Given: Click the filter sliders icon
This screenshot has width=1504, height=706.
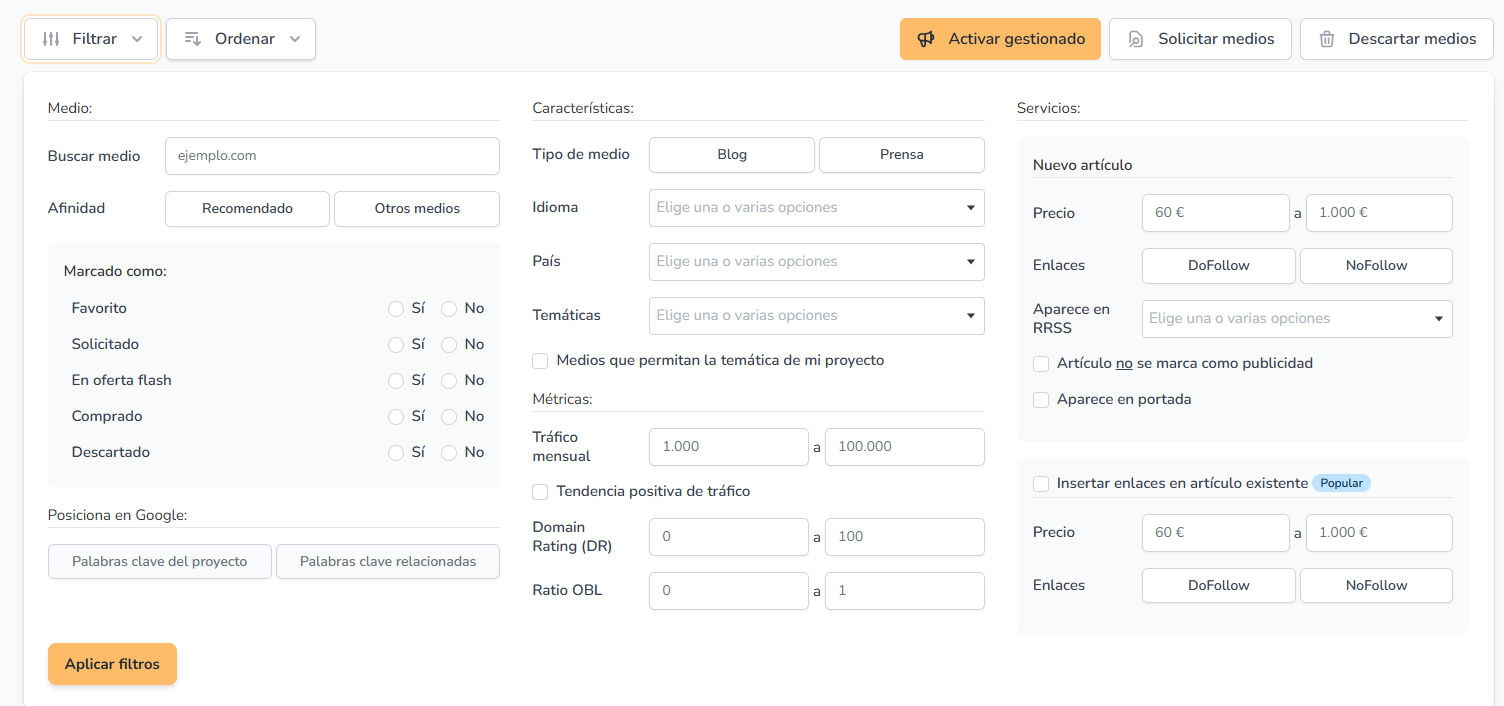Looking at the screenshot, I should pyautogui.click(x=51, y=39).
